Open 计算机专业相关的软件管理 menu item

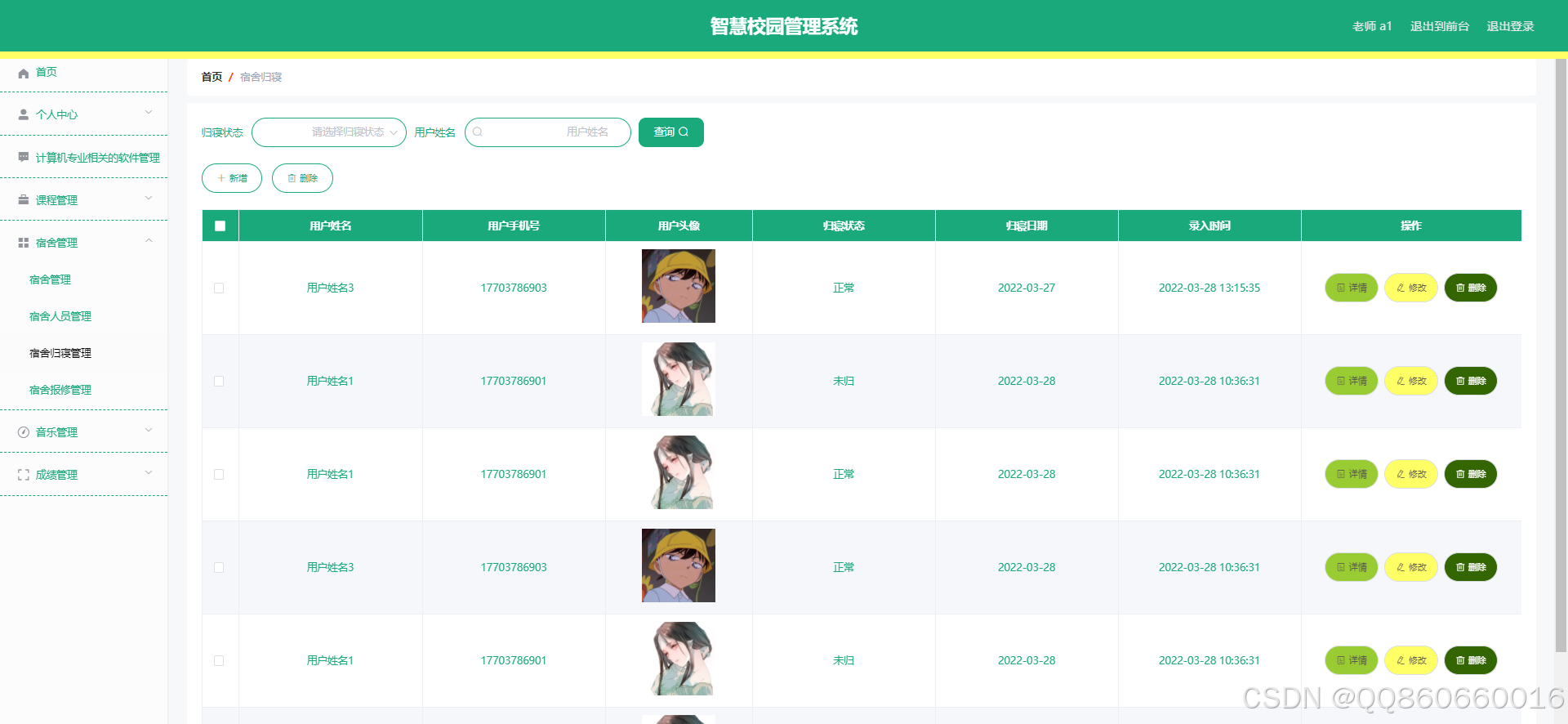click(83, 157)
